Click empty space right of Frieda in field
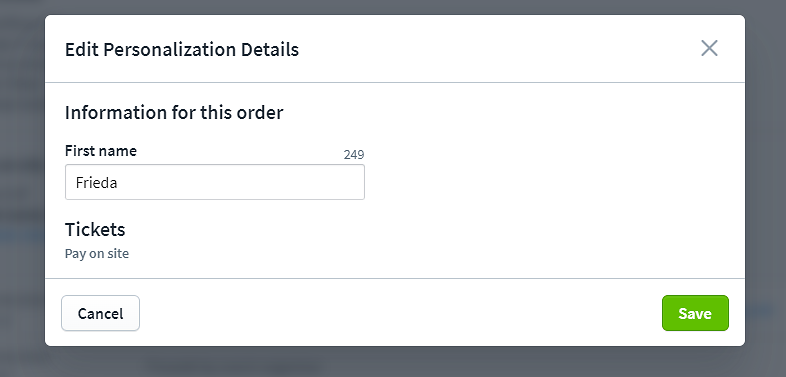This screenshot has width=786, height=377. pyautogui.click(x=241, y=182)
